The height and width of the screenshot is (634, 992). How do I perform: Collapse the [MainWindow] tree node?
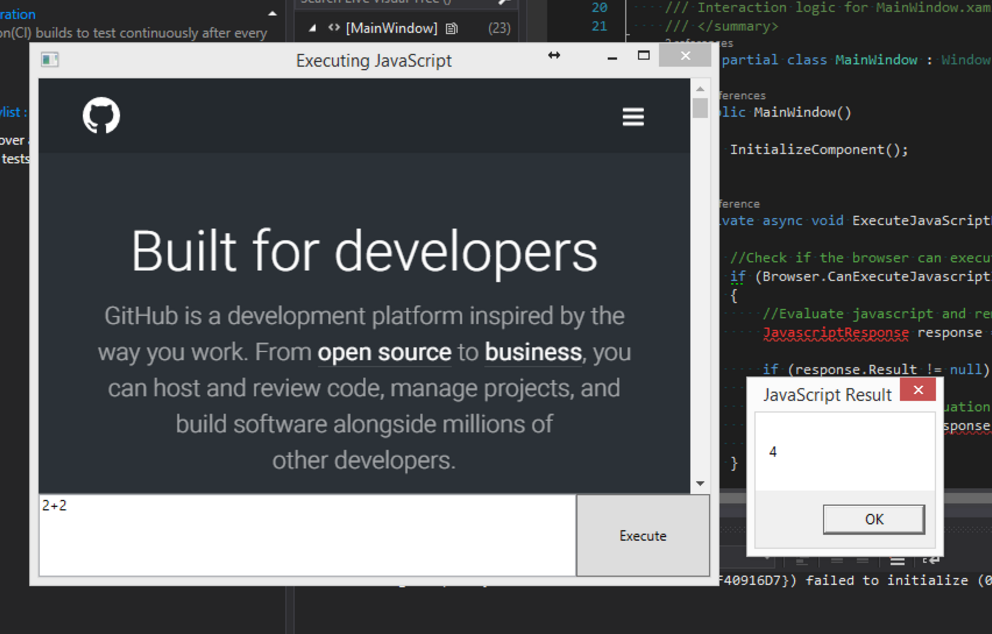click(313, 28)
